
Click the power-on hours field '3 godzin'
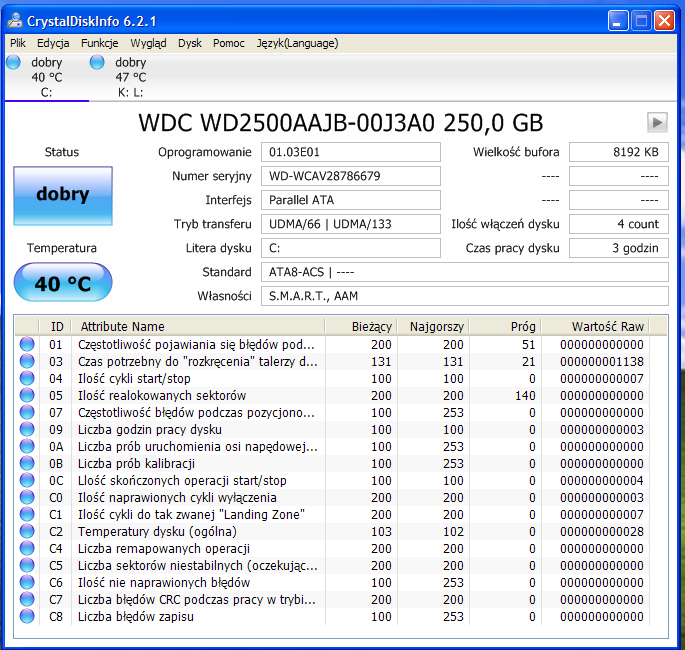pyautogui.click(x=619, y=248)
